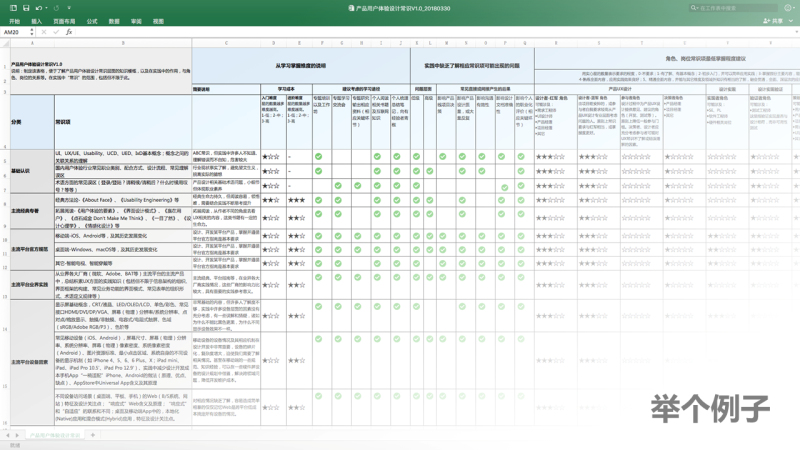This screenshot has height=450, width=800.
Task: Save the workbook with the floppy icon
Action: 26,8
